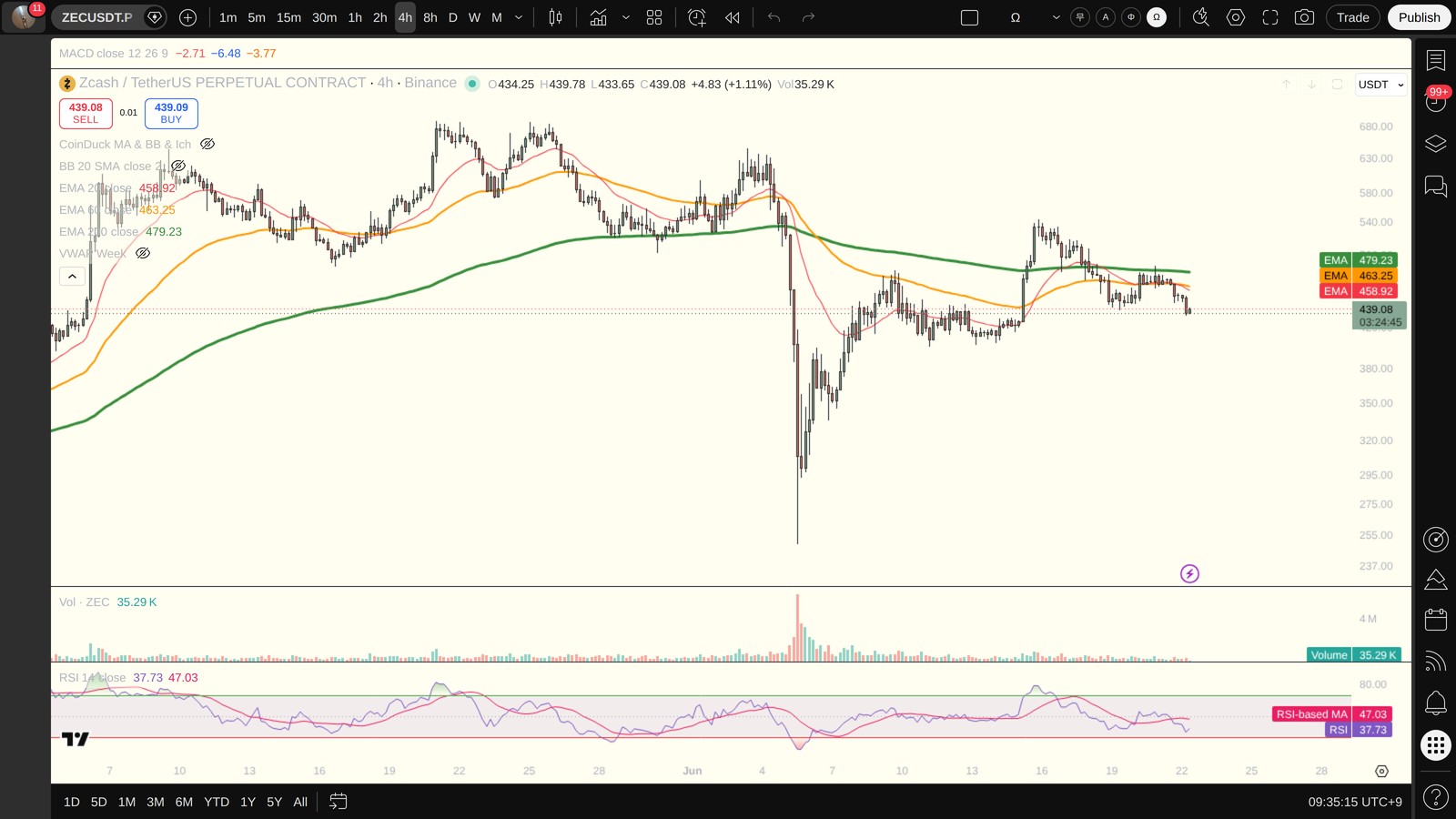Collapse the indicator legend with chevron
1456x819 pixels.
73,276
